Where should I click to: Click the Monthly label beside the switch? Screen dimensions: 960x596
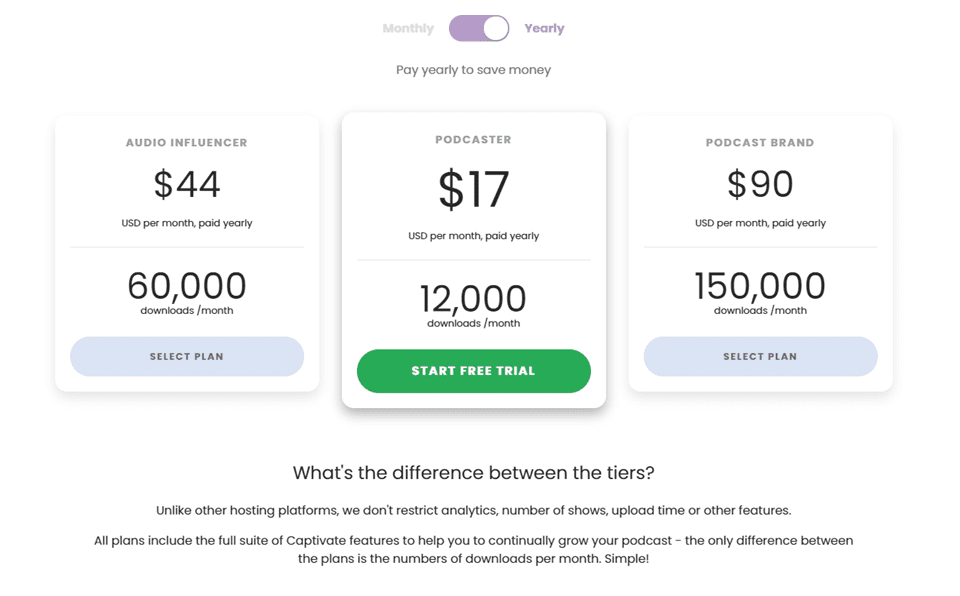coord(407,28)
